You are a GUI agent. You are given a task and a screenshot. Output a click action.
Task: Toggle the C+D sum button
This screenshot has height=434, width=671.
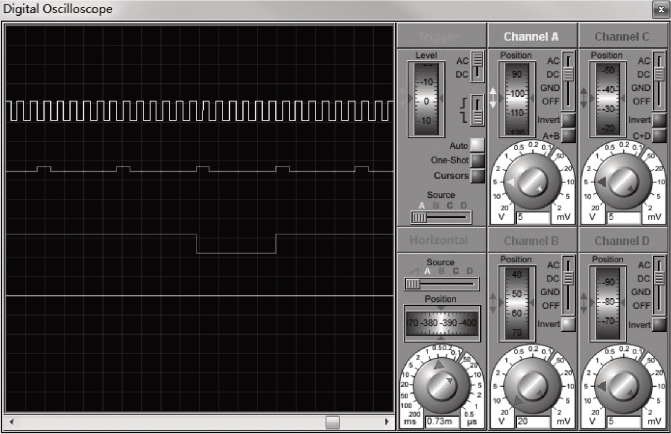659,136
